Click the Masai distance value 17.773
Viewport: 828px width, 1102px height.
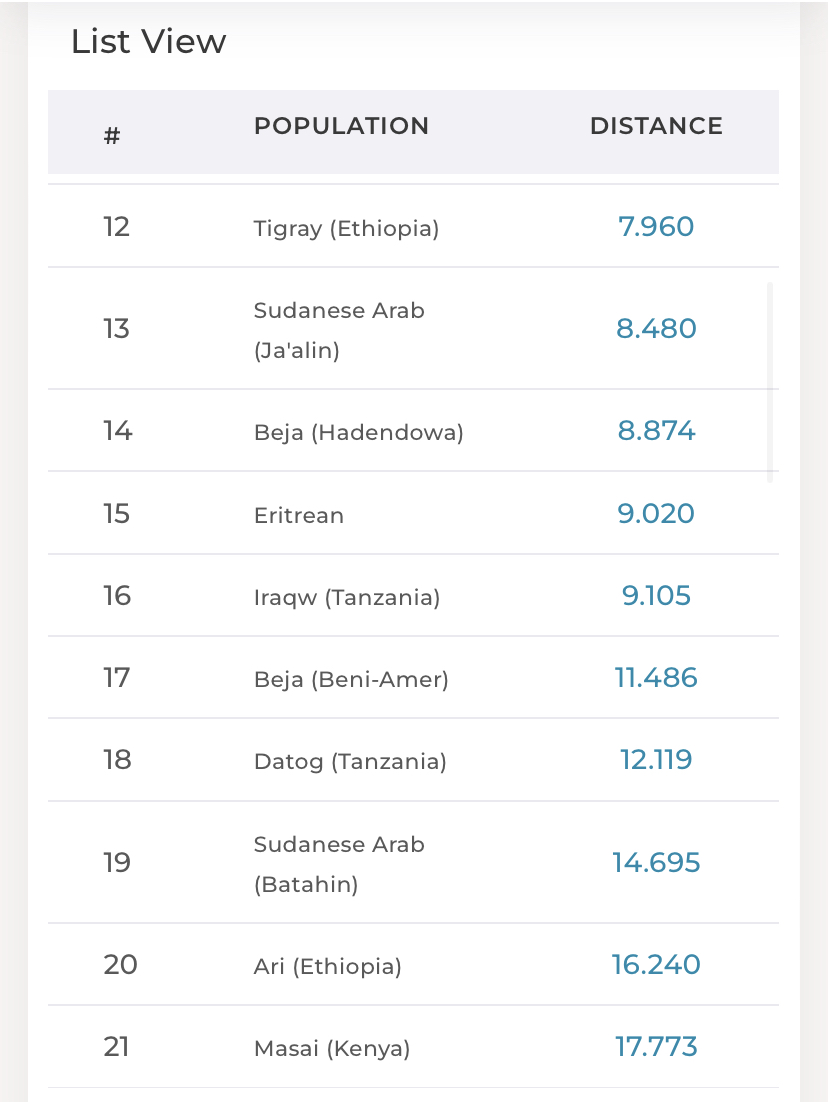(x=656, y=1047)
